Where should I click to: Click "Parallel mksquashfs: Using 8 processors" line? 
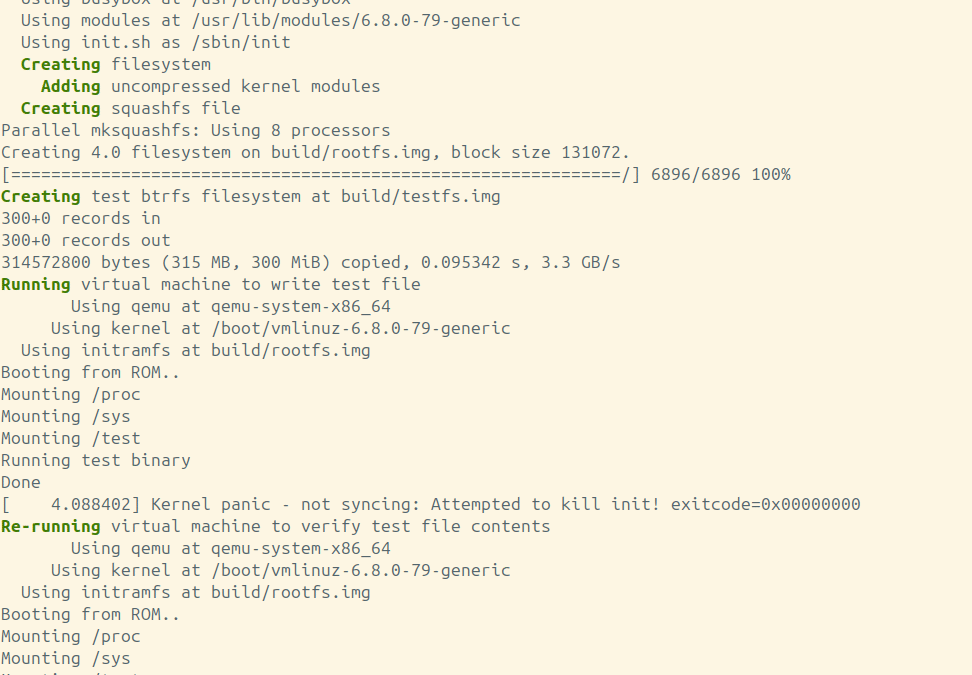coord(195,130)
